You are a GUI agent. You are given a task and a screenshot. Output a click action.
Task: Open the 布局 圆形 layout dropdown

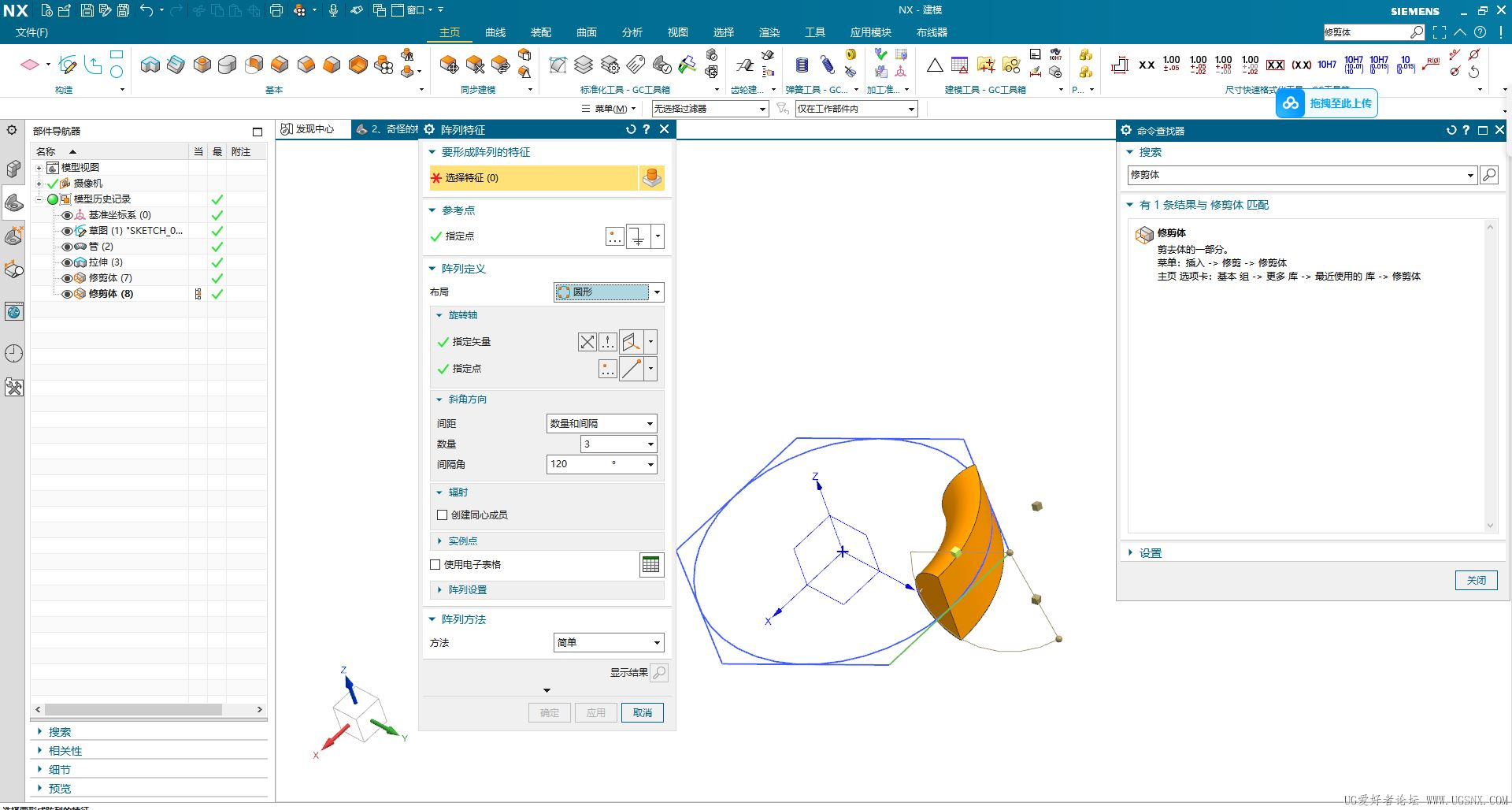tap(609, 292)
